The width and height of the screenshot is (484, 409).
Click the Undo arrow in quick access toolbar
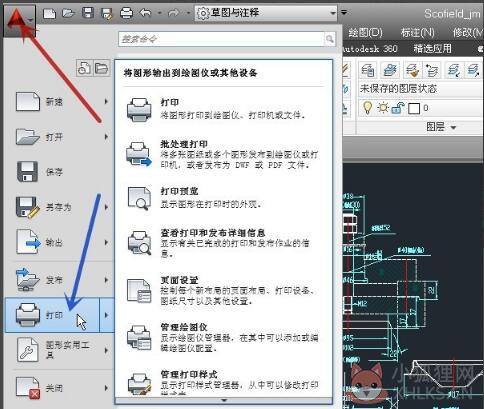coord(145,13)
